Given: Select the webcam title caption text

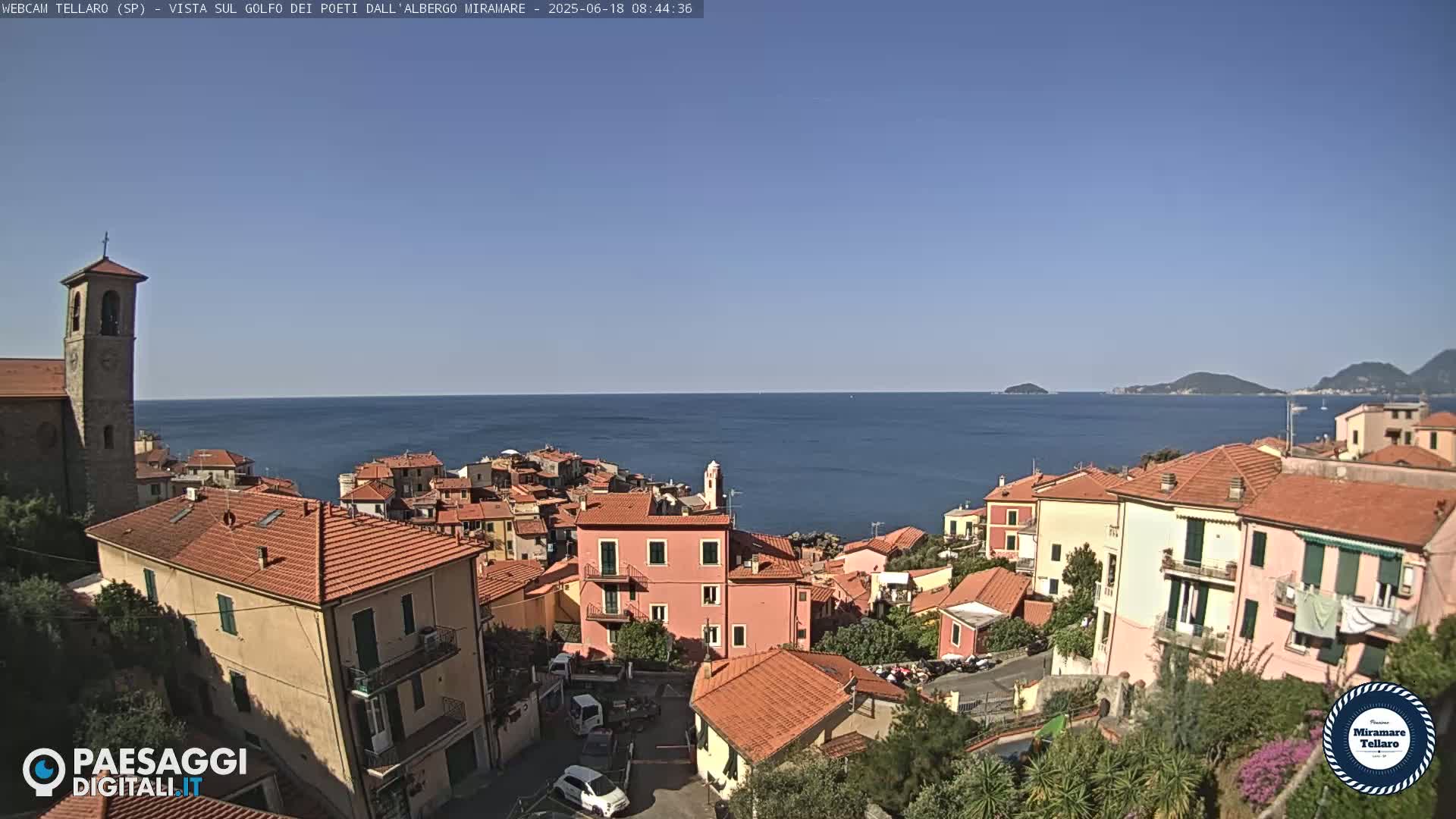Looking at the screenshot, I should (x=264, y=8).
